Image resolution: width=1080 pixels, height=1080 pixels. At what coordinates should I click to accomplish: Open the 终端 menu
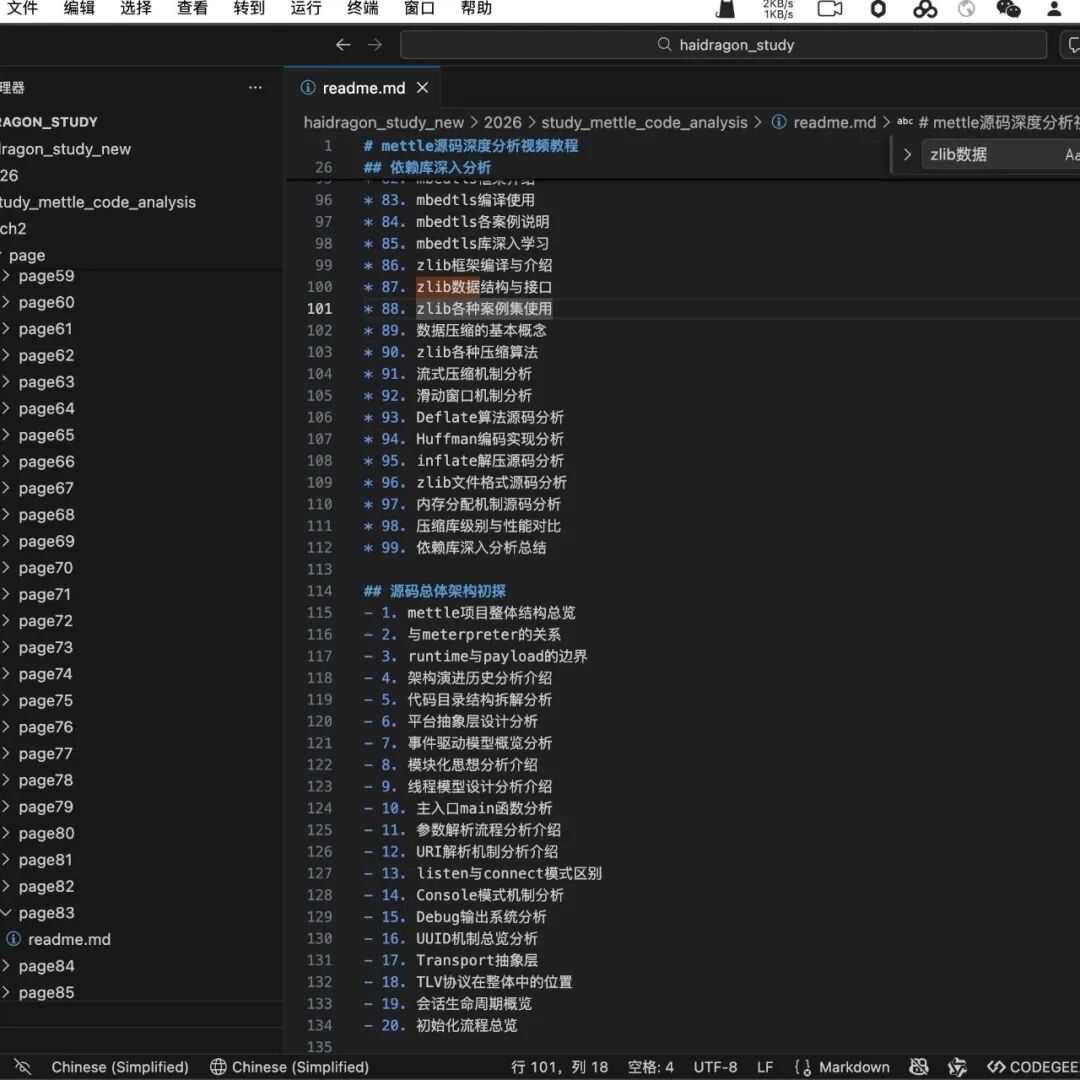point(362,8)
